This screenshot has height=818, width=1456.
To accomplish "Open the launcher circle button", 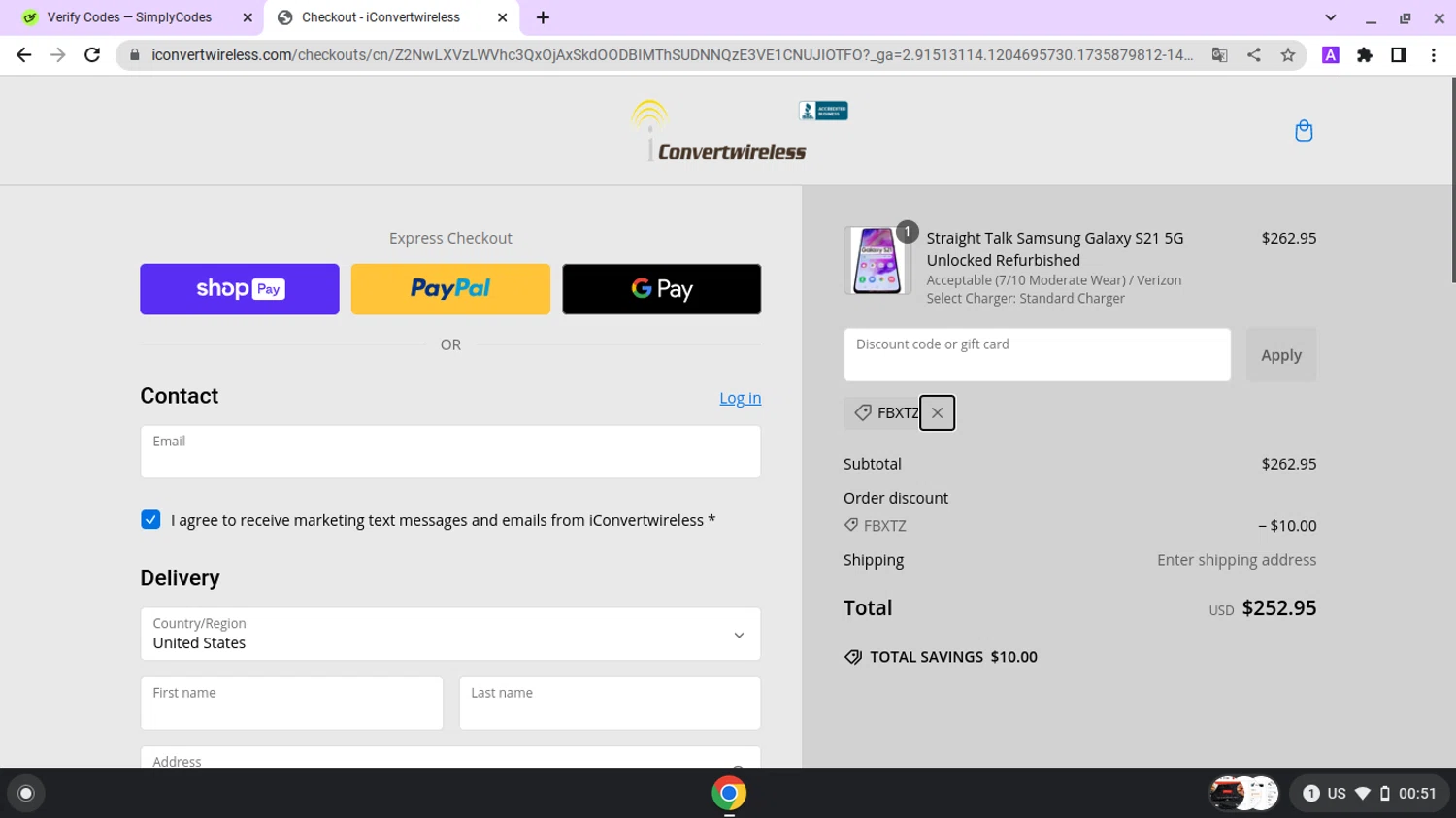I will coord(26,793).
